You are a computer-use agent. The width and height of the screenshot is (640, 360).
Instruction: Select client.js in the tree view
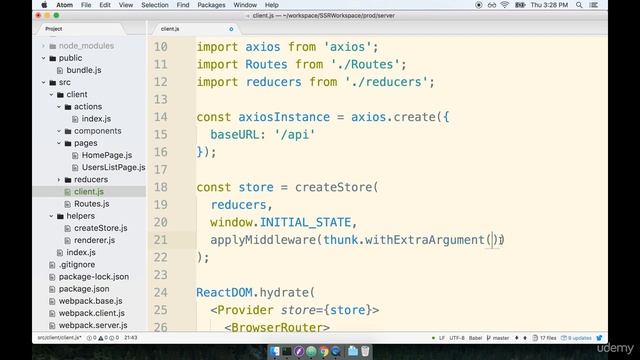tap(89, 191)
